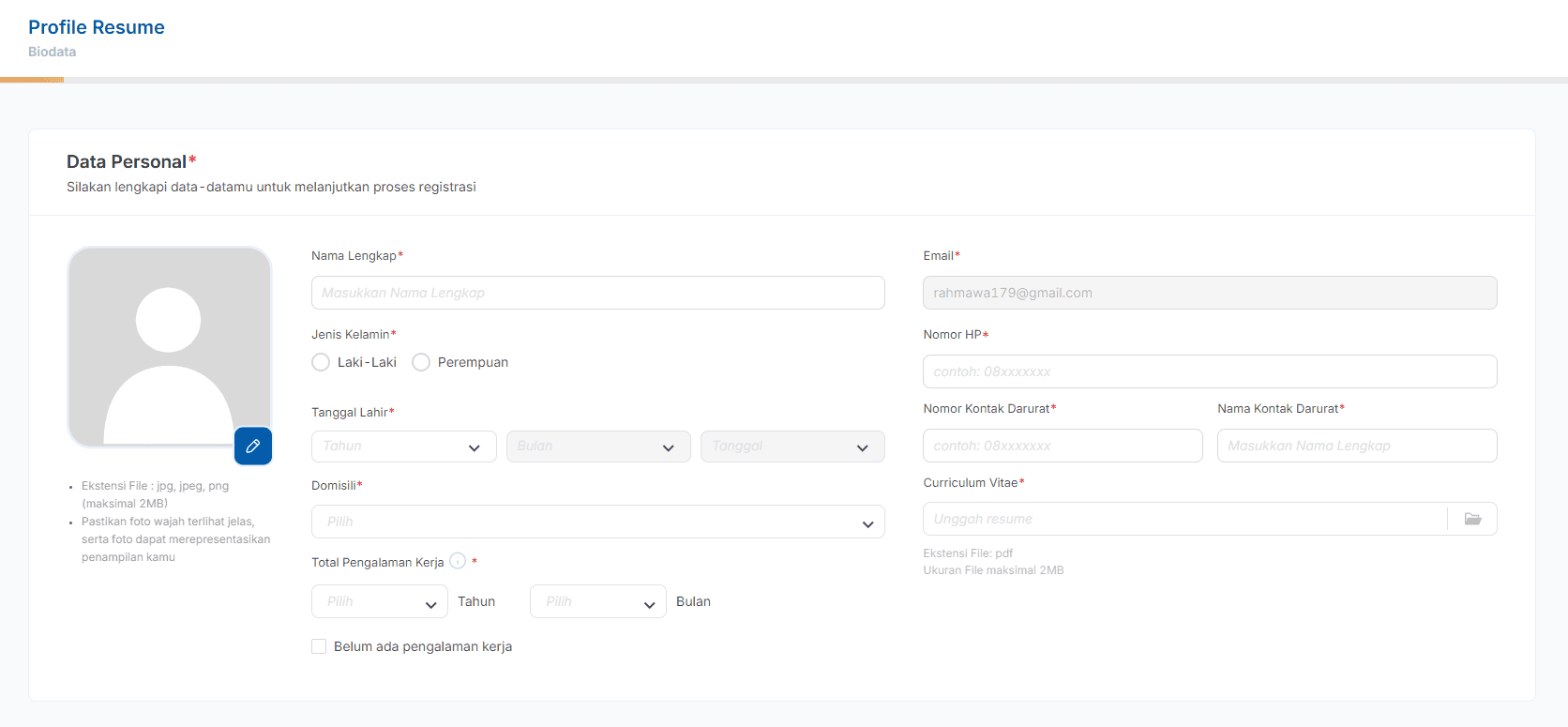Open the Tanggal birth day dropdown
The image size is (1568, 727).
click(x=792, y=447)
